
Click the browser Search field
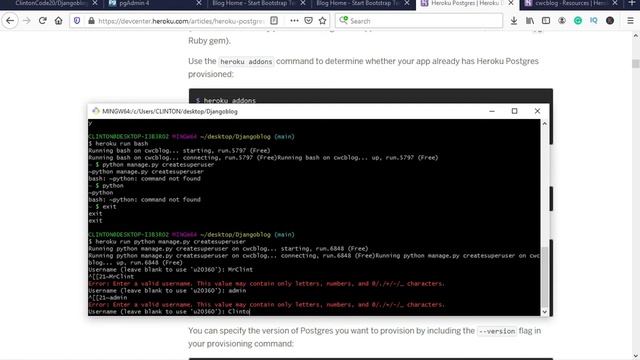pyautogui.click(x=419, y=21)
